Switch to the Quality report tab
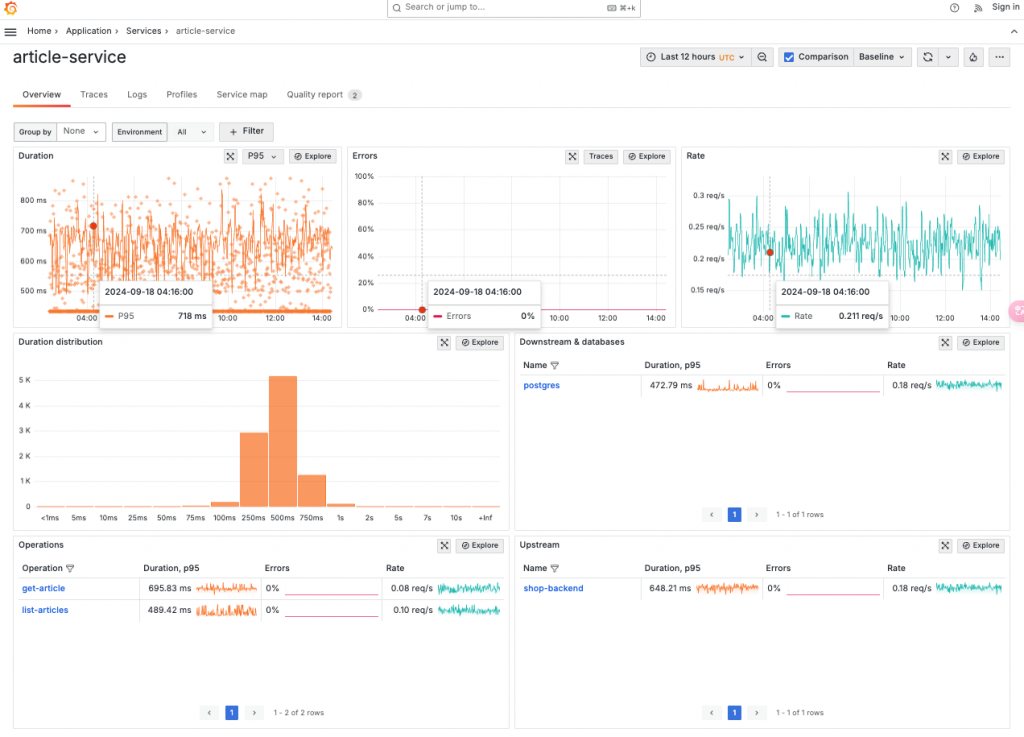The image size is (1024, 737). click(323, 95)
